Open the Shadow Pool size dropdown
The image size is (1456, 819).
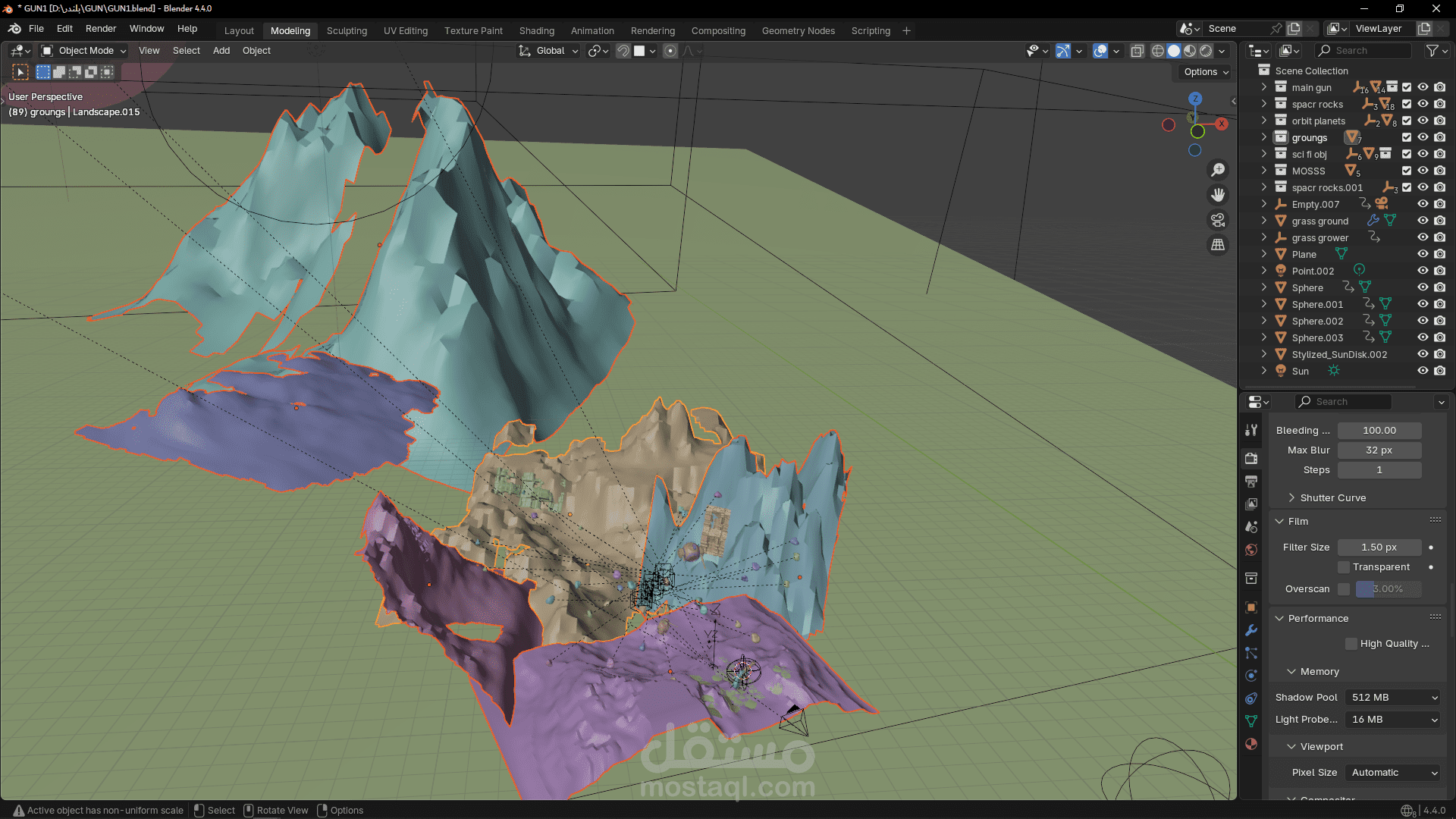pos(1394,698)
